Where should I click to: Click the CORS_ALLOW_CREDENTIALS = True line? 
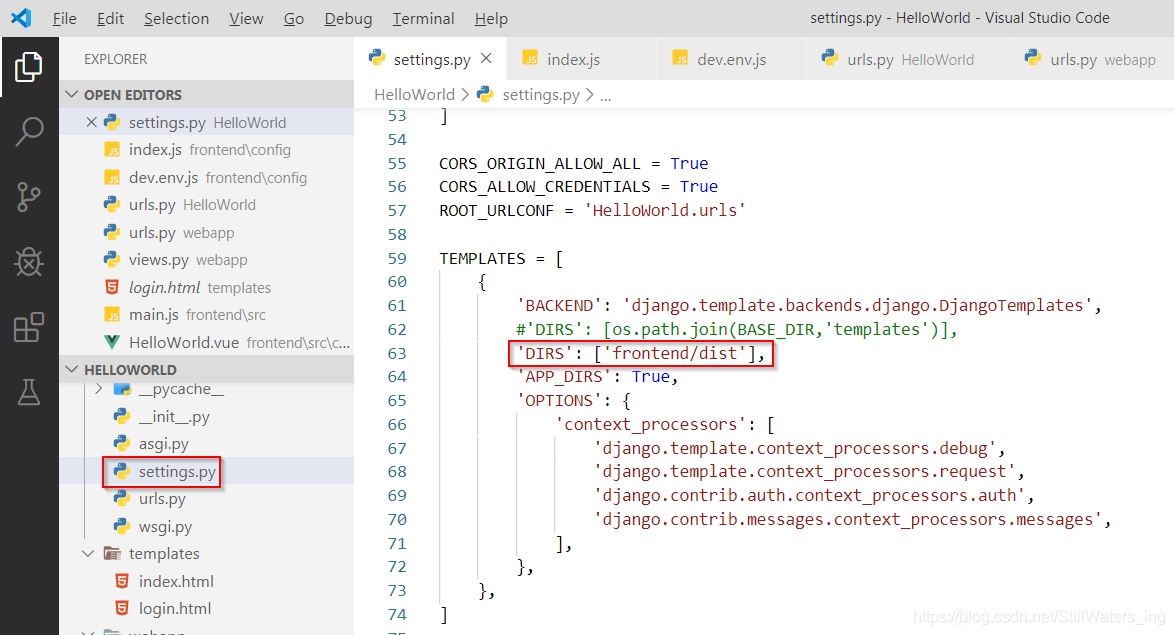pos(578,186)
